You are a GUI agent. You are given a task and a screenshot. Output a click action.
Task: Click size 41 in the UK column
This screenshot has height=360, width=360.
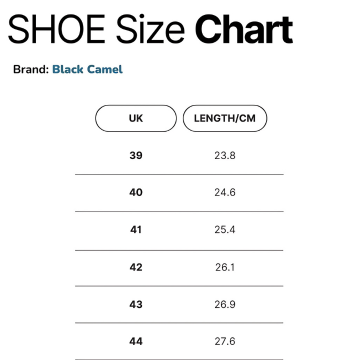(x=136, y=230)
